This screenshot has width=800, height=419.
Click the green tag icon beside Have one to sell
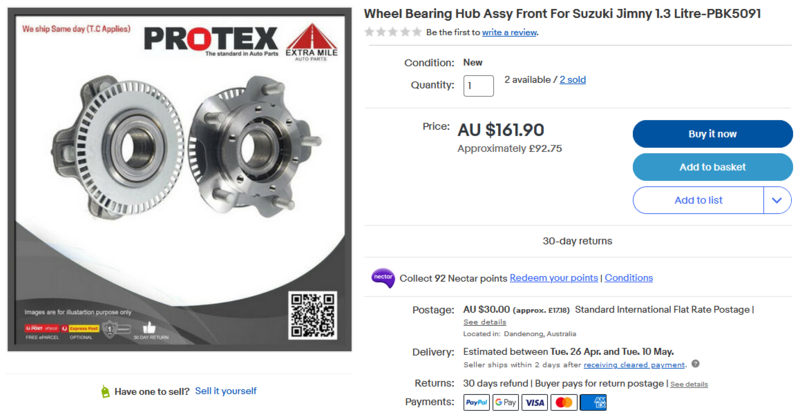(105, 391)
